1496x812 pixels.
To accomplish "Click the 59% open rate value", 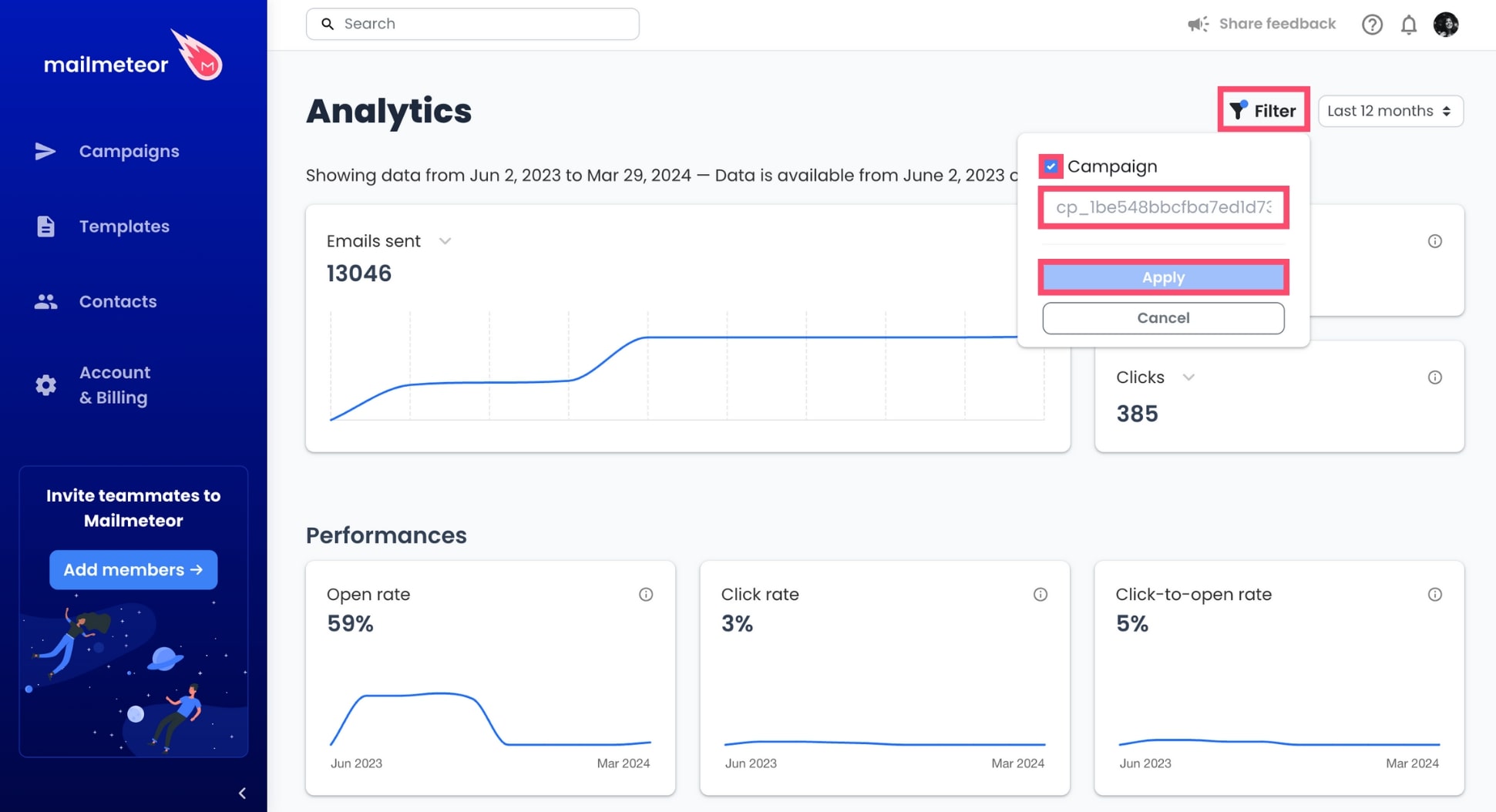I will pyautogui.click(x=351, y=623).
